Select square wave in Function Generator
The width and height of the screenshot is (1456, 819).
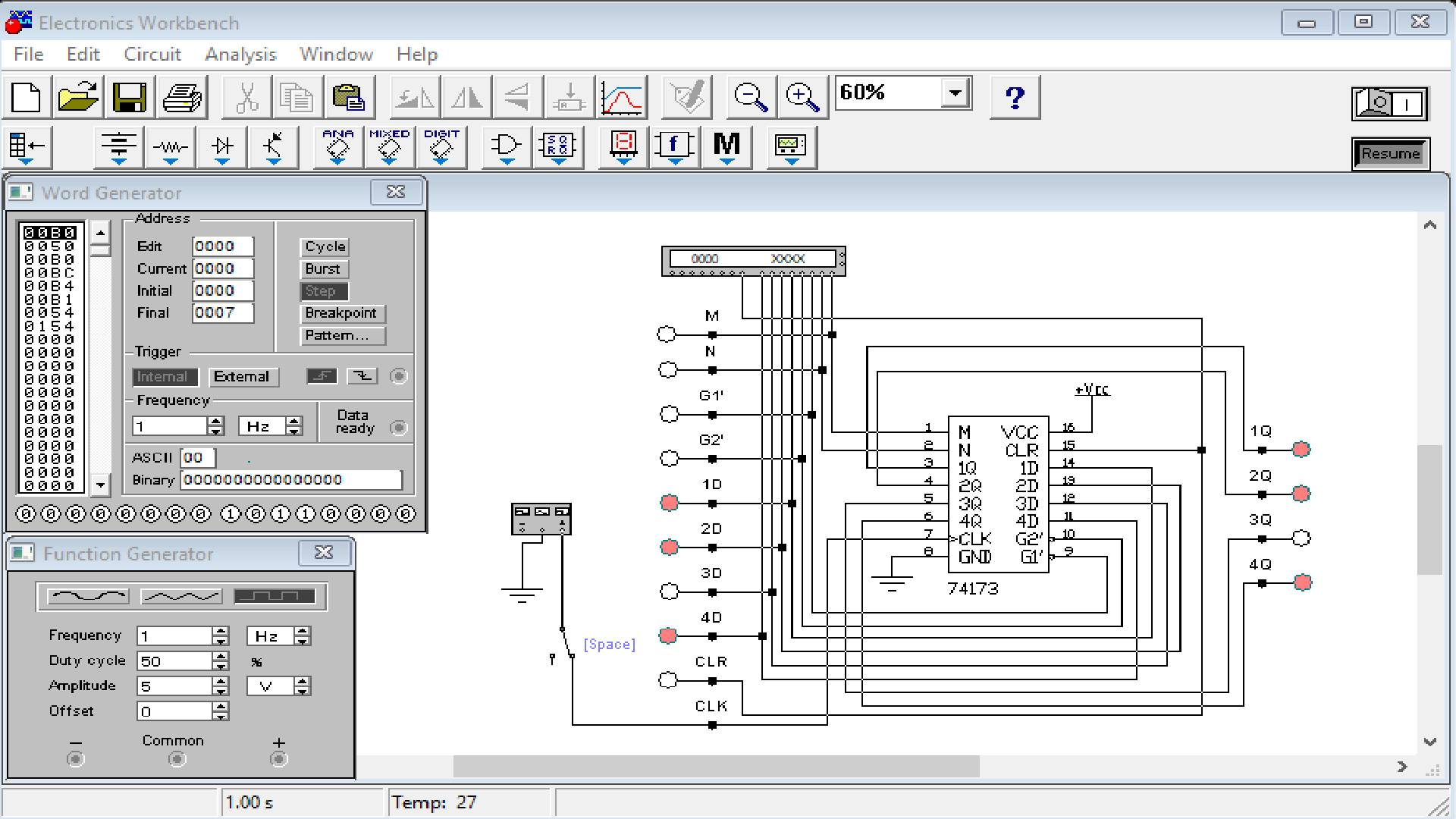pos(275,597)
